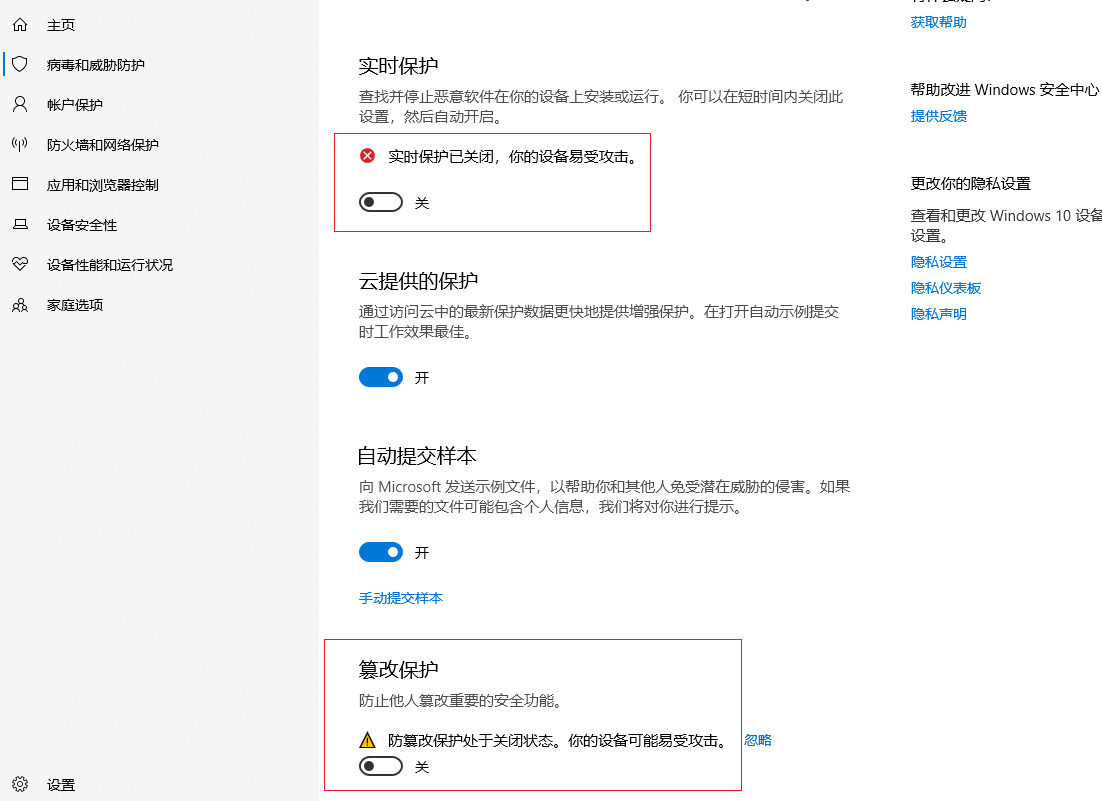
Task: Click the family options people icon
Action: pos(20,305)
